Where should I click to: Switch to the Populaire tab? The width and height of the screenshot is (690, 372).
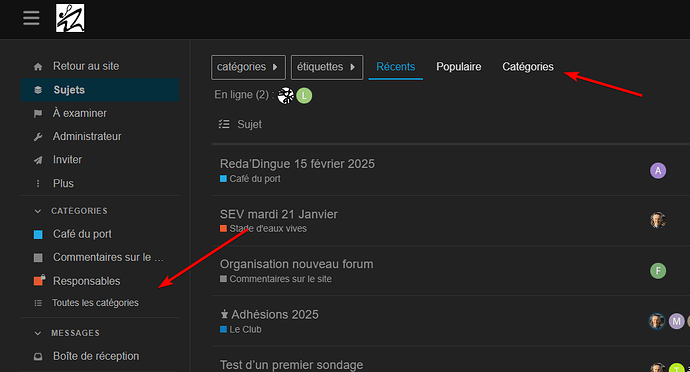tap(459, 67)
